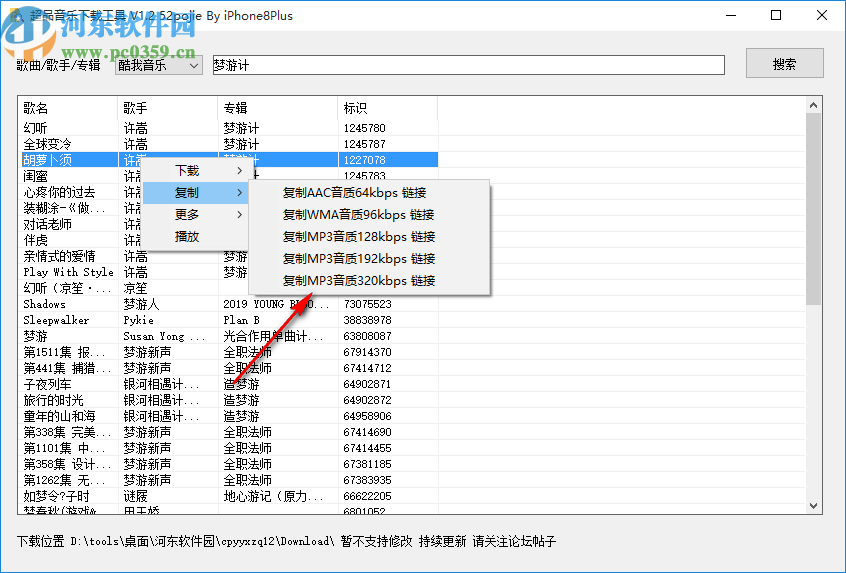Minimize the music download tool window
Viewport: 846px width, 573px height.
[x=731, y=15]
